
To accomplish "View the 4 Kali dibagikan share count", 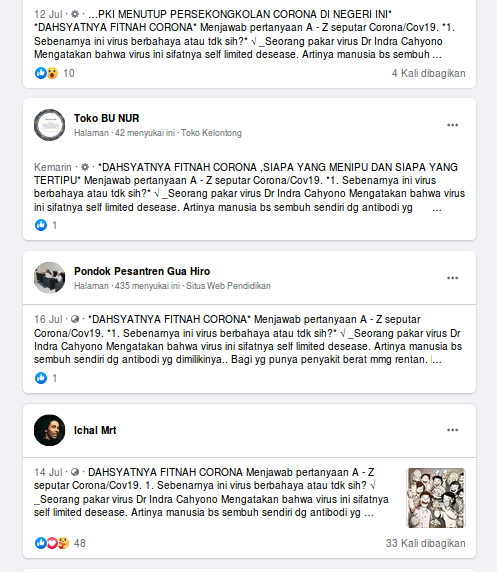I will pyautogui.click(x=428, y=73).
